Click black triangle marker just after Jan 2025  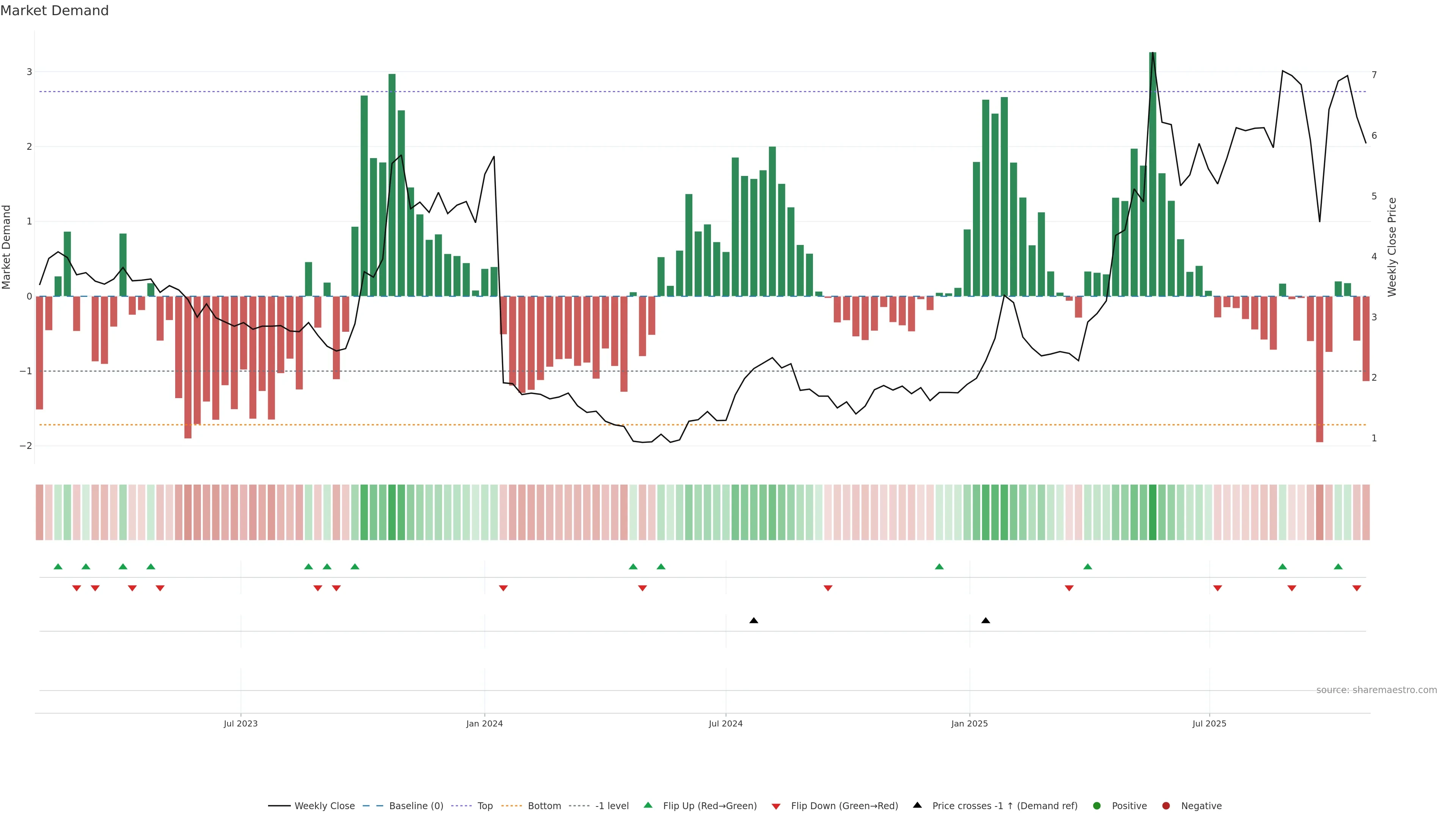(986, 621)
